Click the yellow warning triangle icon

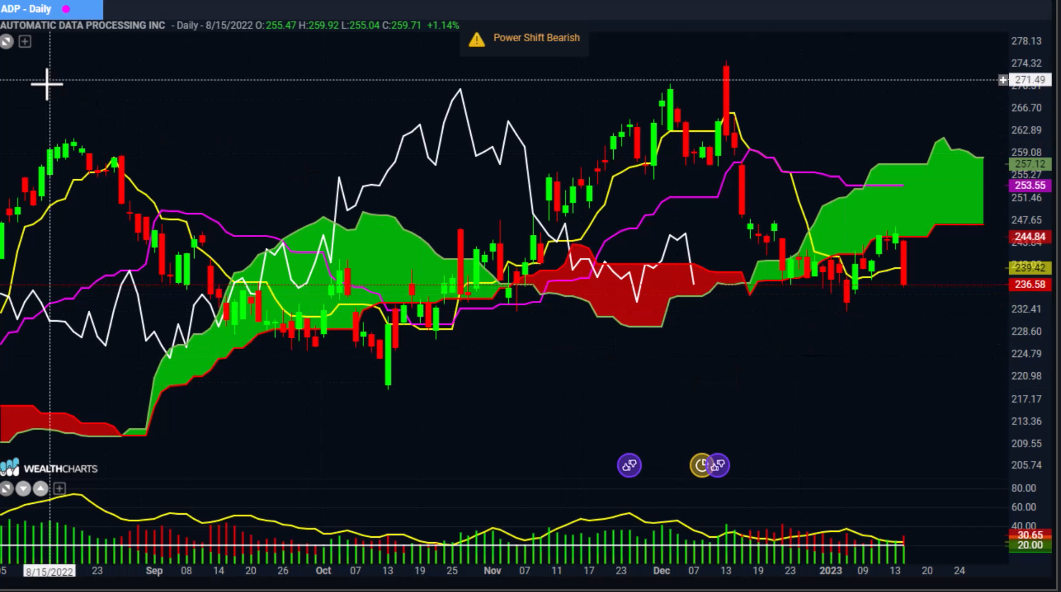click(x=476, y=39)
